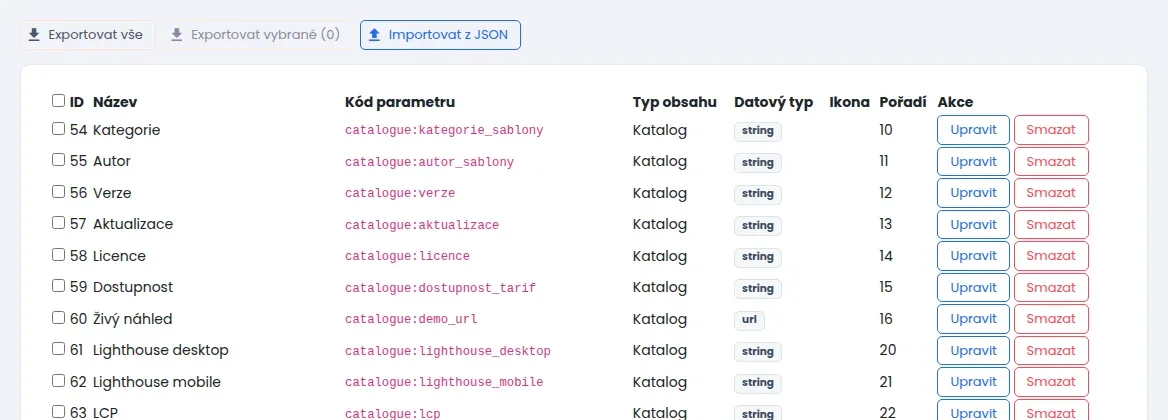Click code catalogue:licence
The image size is (1168, 420).
click(407, 256)
